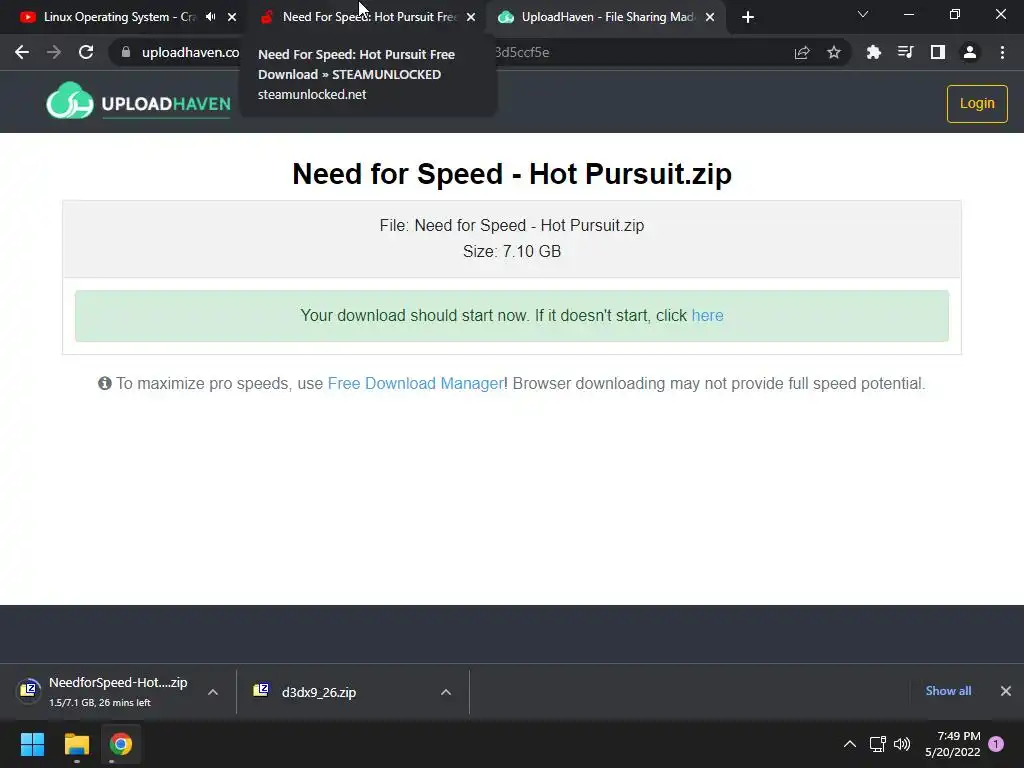Click the address bar URL uploadhaven.co
The image size is (1024, 768).
(x=190, y=52)
